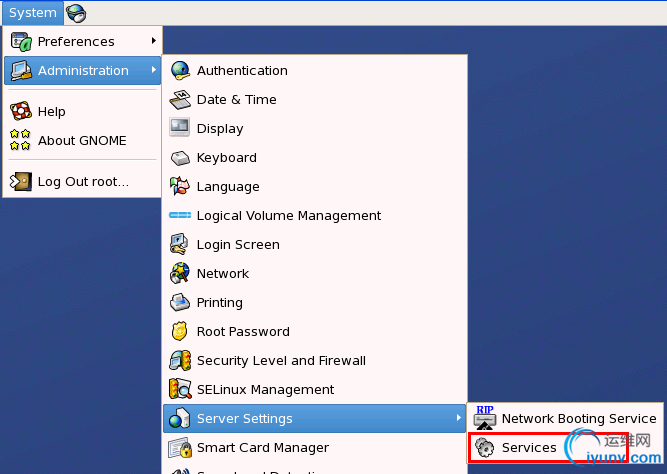Click the Authentication globe-and-key icon

180,71
